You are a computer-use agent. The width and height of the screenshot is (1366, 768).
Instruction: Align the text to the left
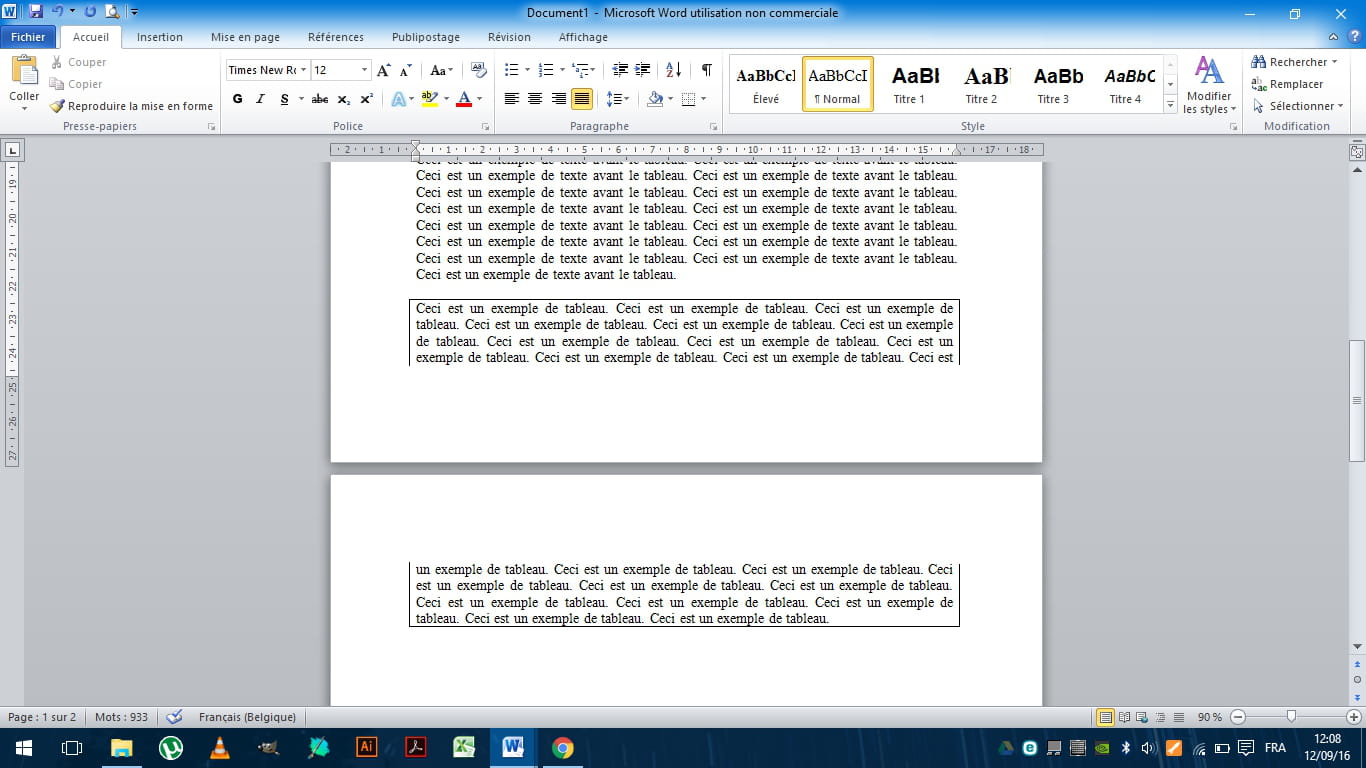(x=512, y=99)
